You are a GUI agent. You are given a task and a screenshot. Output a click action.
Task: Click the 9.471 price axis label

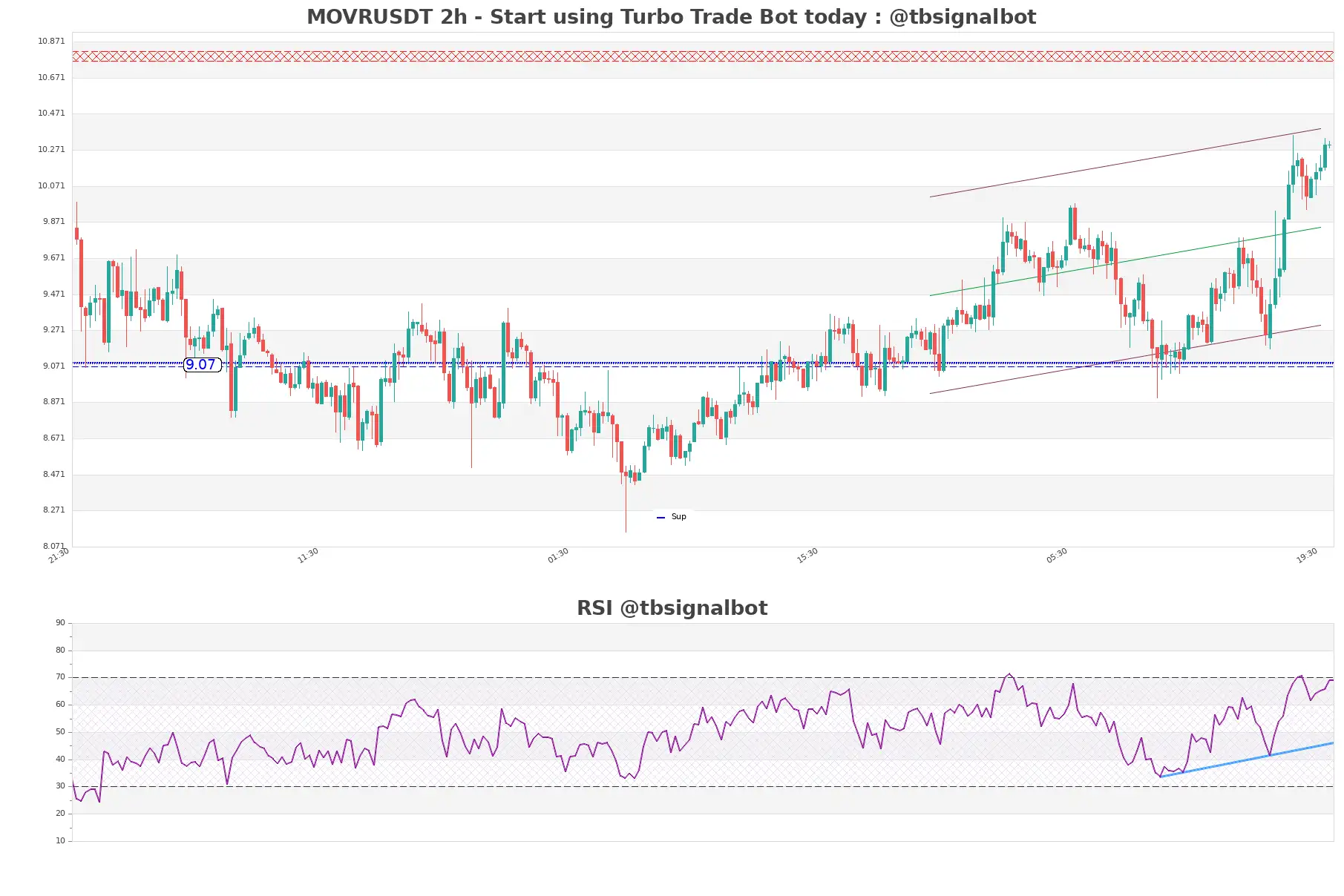click(53, 294)
